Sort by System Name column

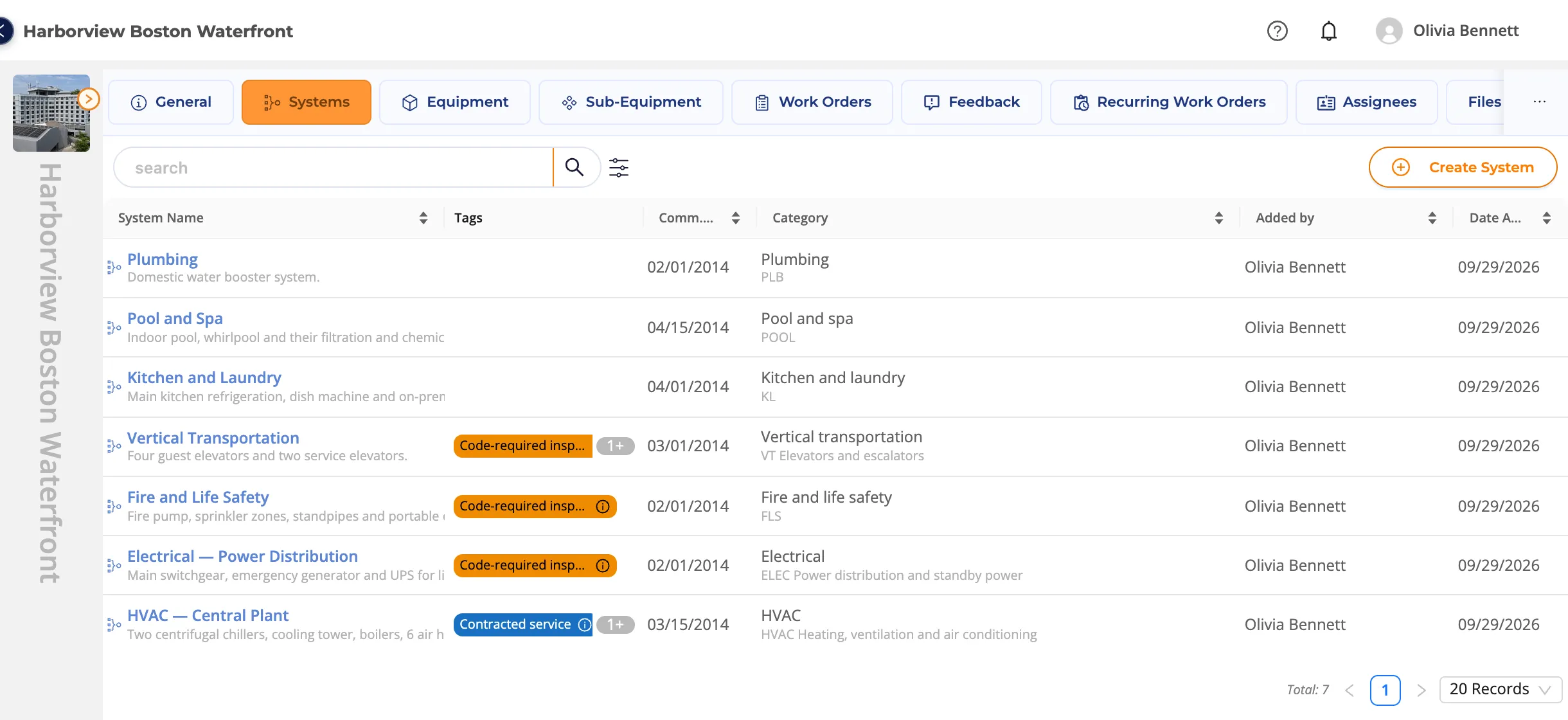[x=423, y=218]
